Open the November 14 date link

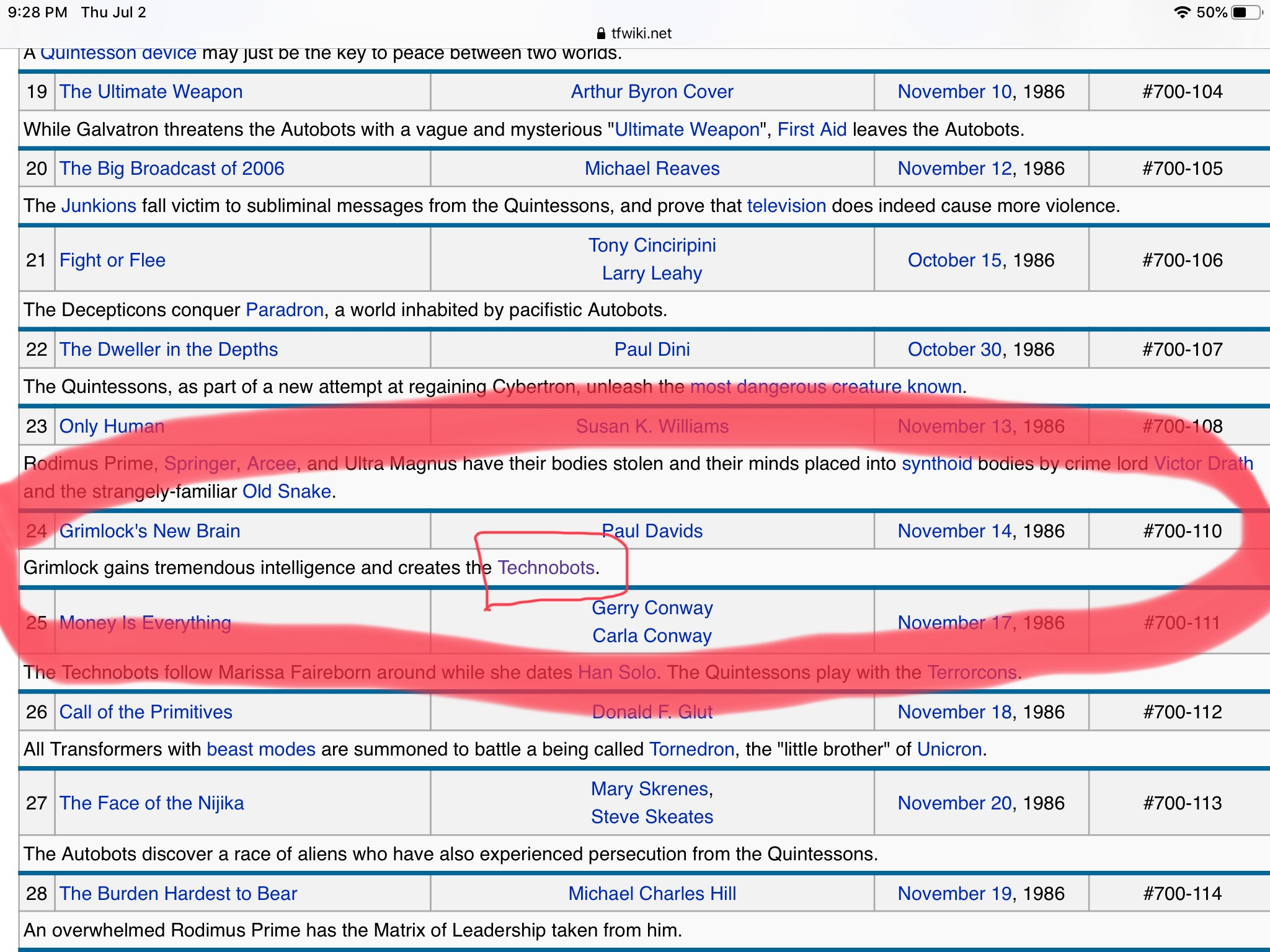954,531
